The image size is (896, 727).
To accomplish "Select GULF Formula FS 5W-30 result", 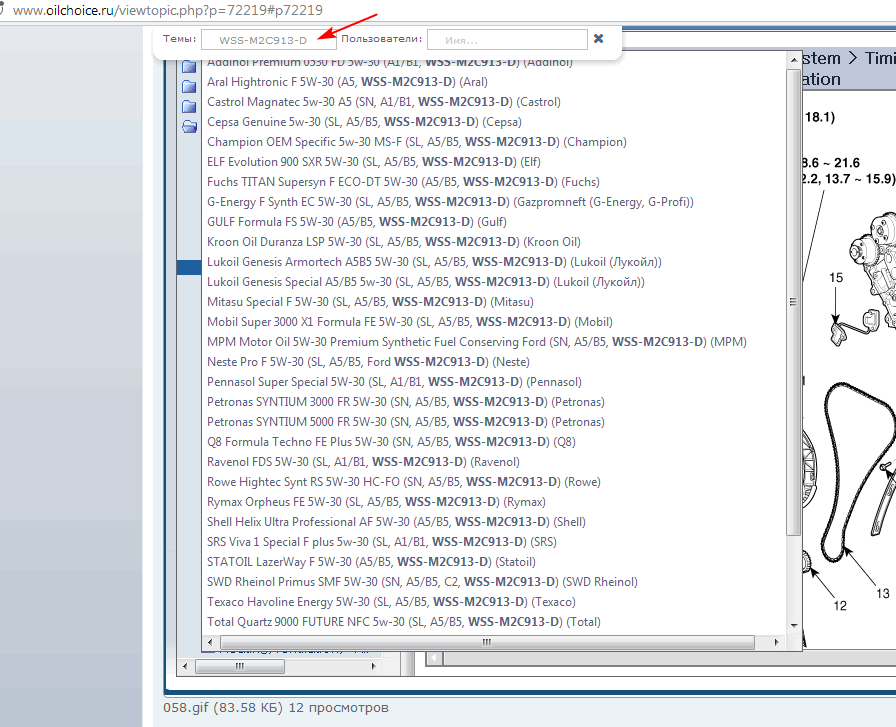I will pyautogui.click(x=357, y=222).
